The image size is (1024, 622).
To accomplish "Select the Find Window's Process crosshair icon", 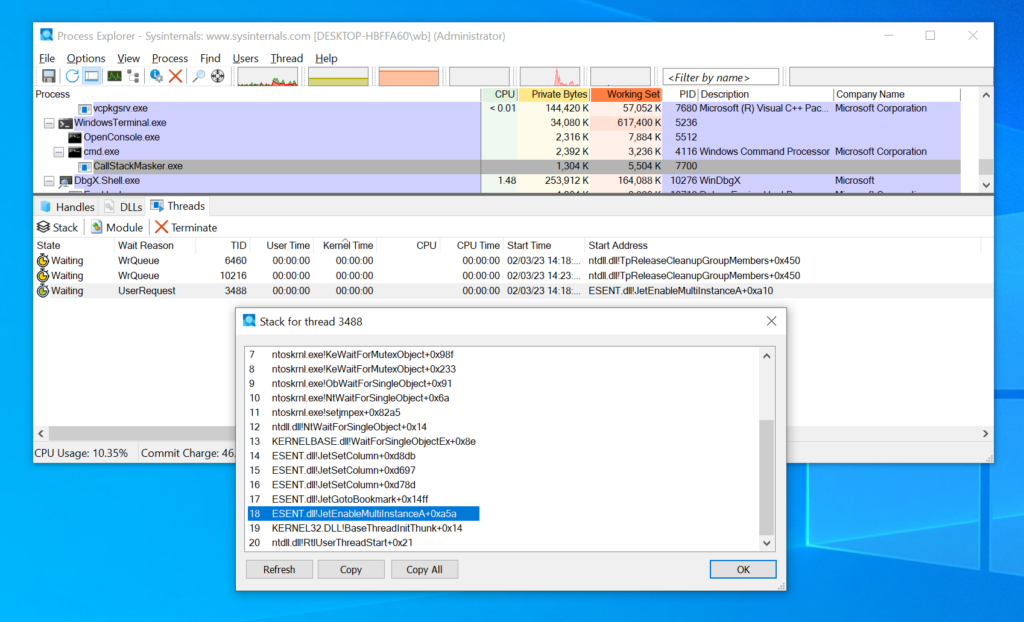I will (218, 76).
